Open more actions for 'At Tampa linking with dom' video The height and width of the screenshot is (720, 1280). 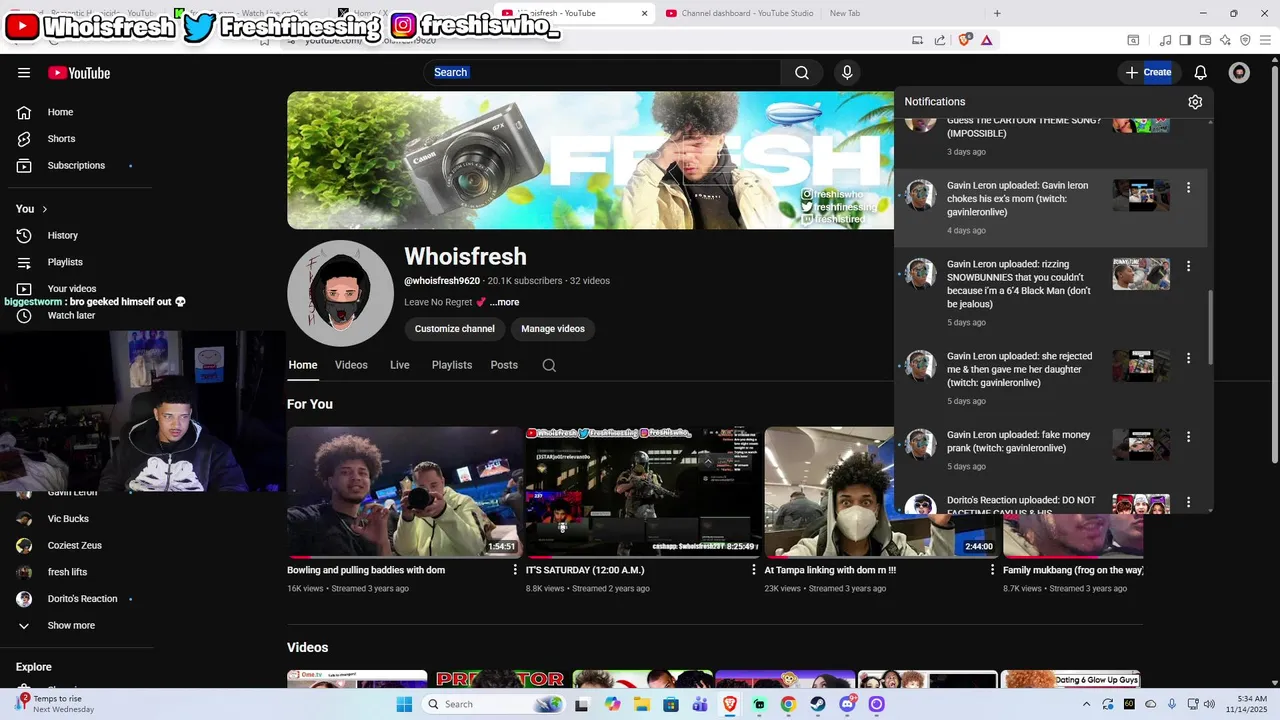pos(993,570)
